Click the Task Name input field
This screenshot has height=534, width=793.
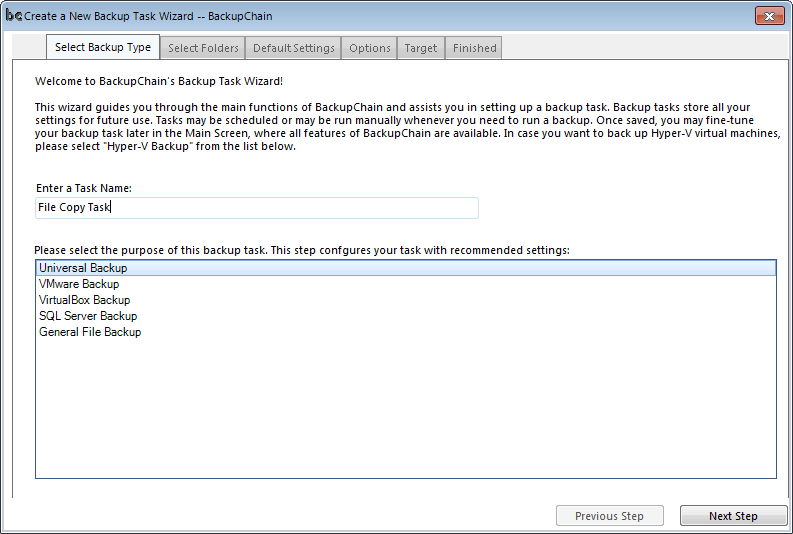(x=257, y=208)
